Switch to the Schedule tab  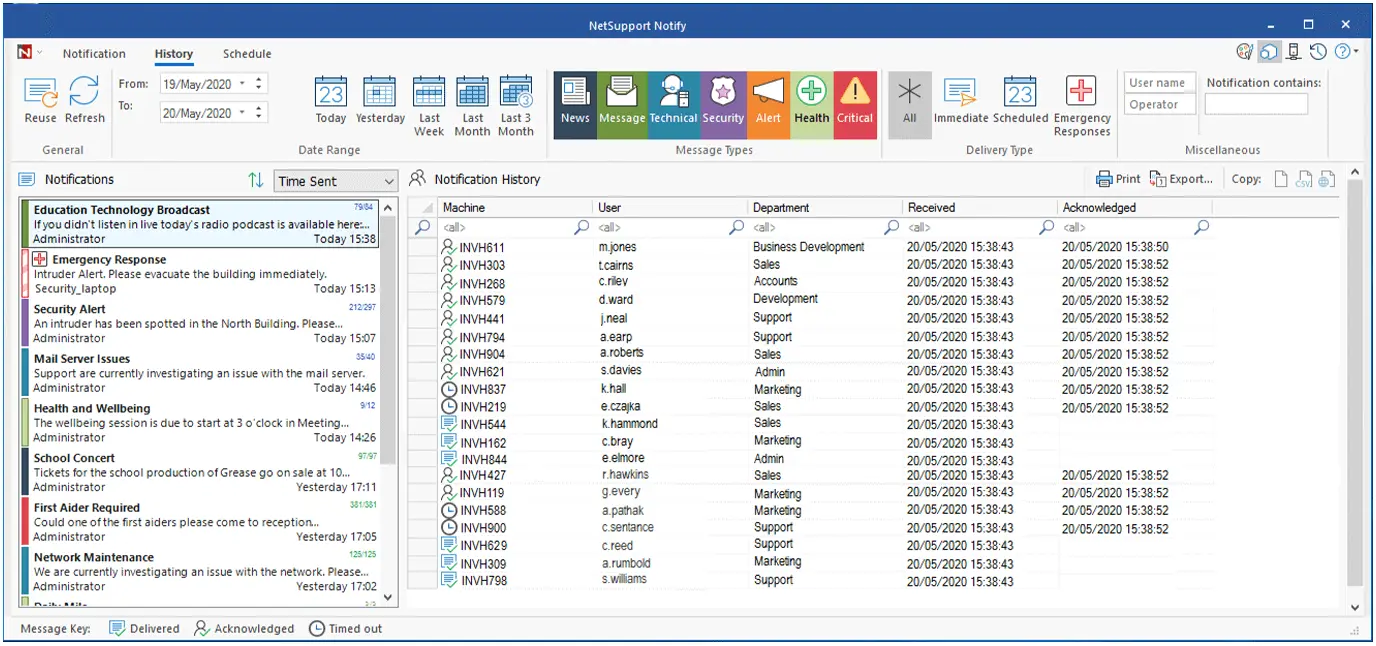[x=246, y=54]
